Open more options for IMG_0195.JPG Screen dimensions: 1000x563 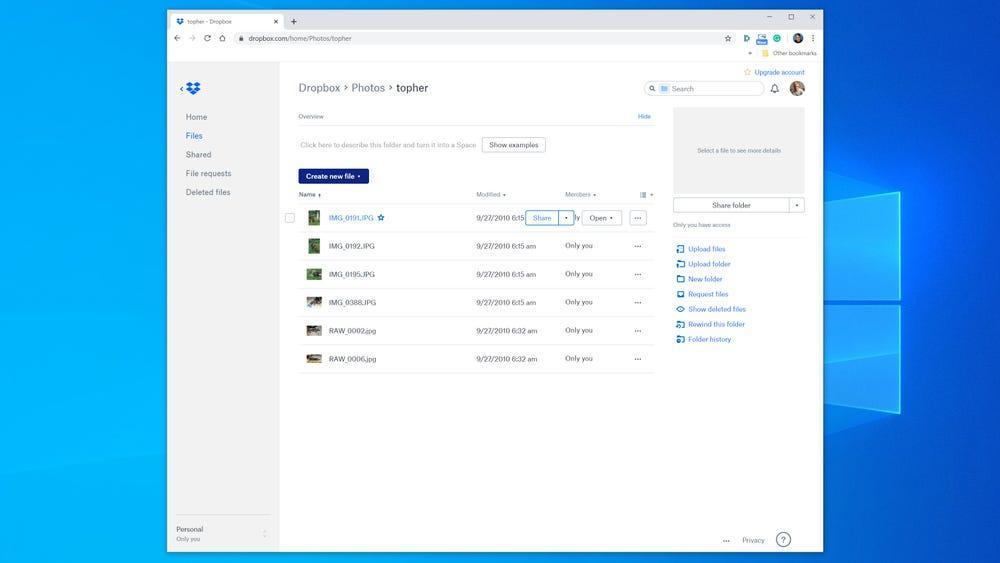point(638,274)
